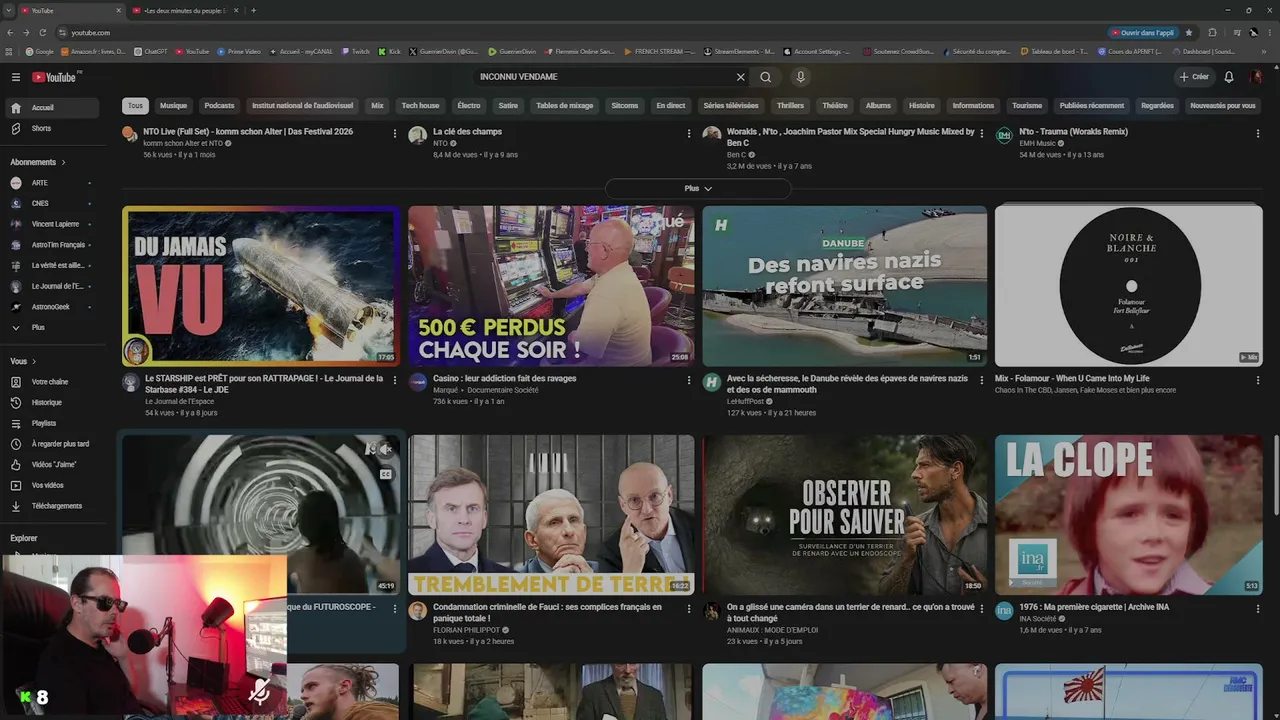The height and width of the screenshot is (720, 1280).
Task: Open Vidéos "J'aime" in the sidebar
Action: click(52, 464)
